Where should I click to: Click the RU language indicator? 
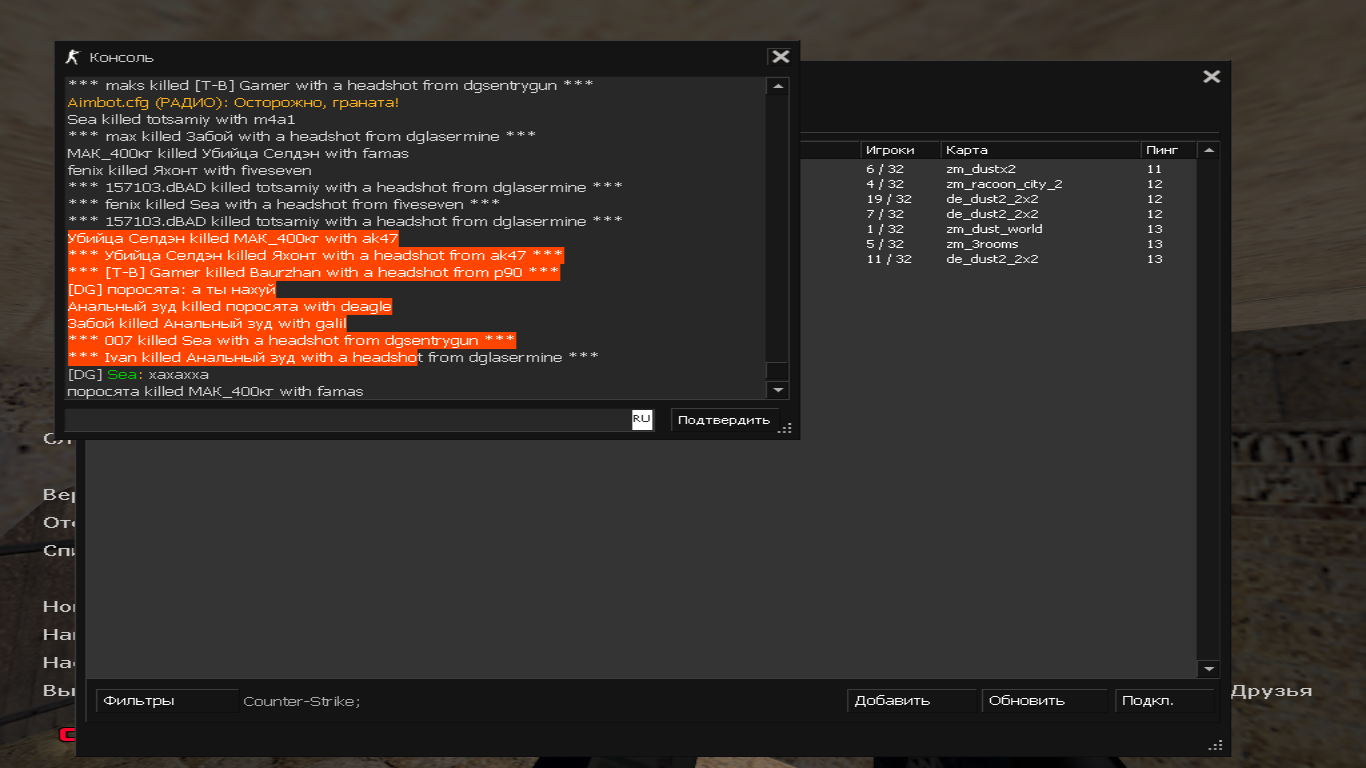pos(641,419)
